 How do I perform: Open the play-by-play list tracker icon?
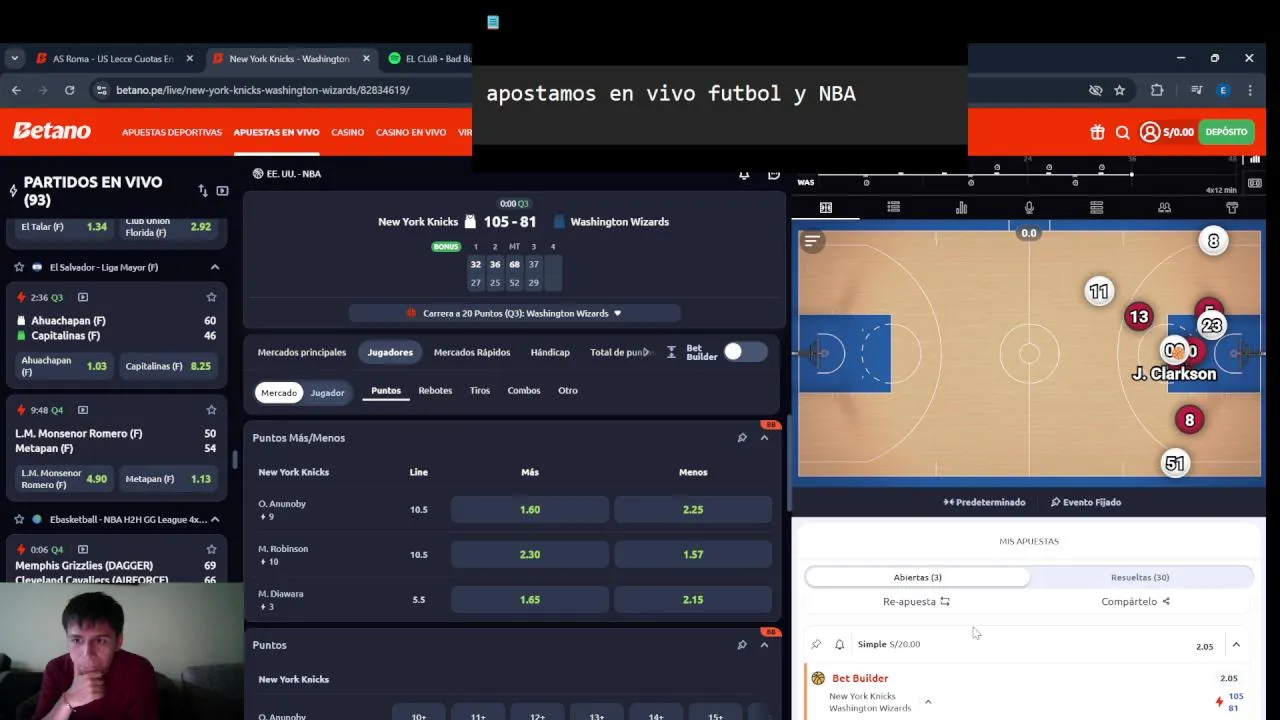(x=893, y=208)
